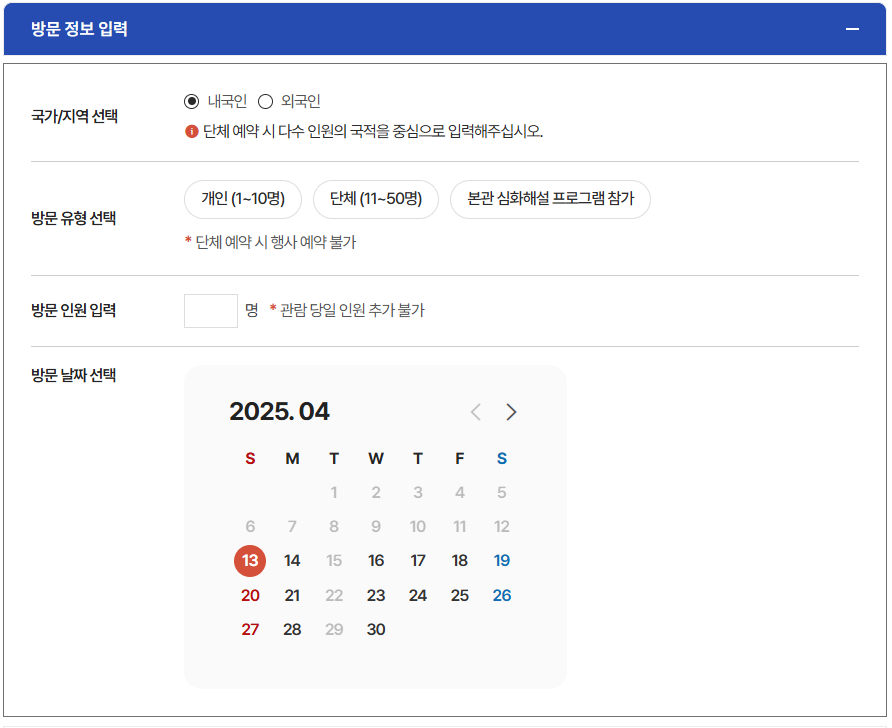Viewport: 892px width, 728px height.
Task: Click disabled date 10 in calendar
Action: [x=418, y=527]
